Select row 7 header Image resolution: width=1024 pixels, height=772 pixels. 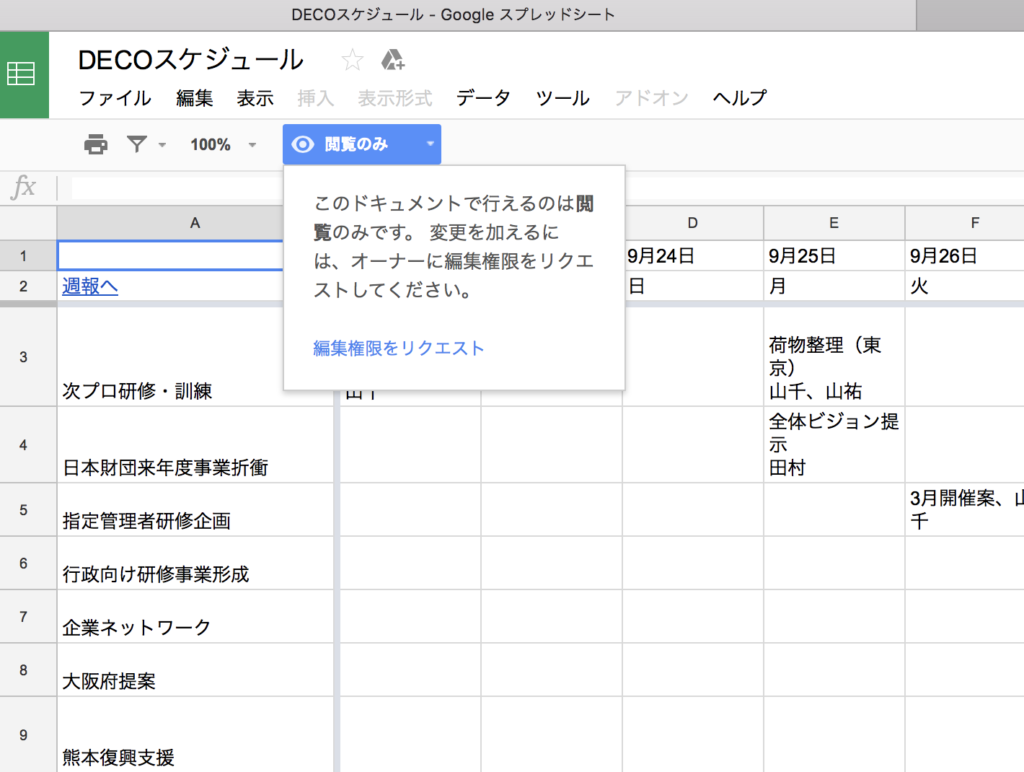click(28, 617)
